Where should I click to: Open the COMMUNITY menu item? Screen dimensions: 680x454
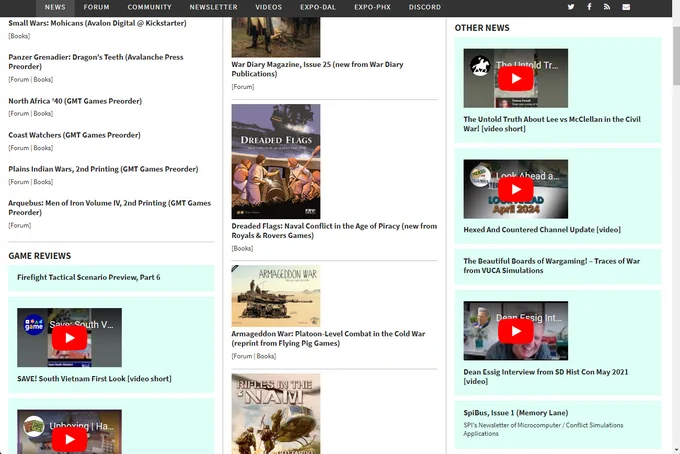pos(149,7)
